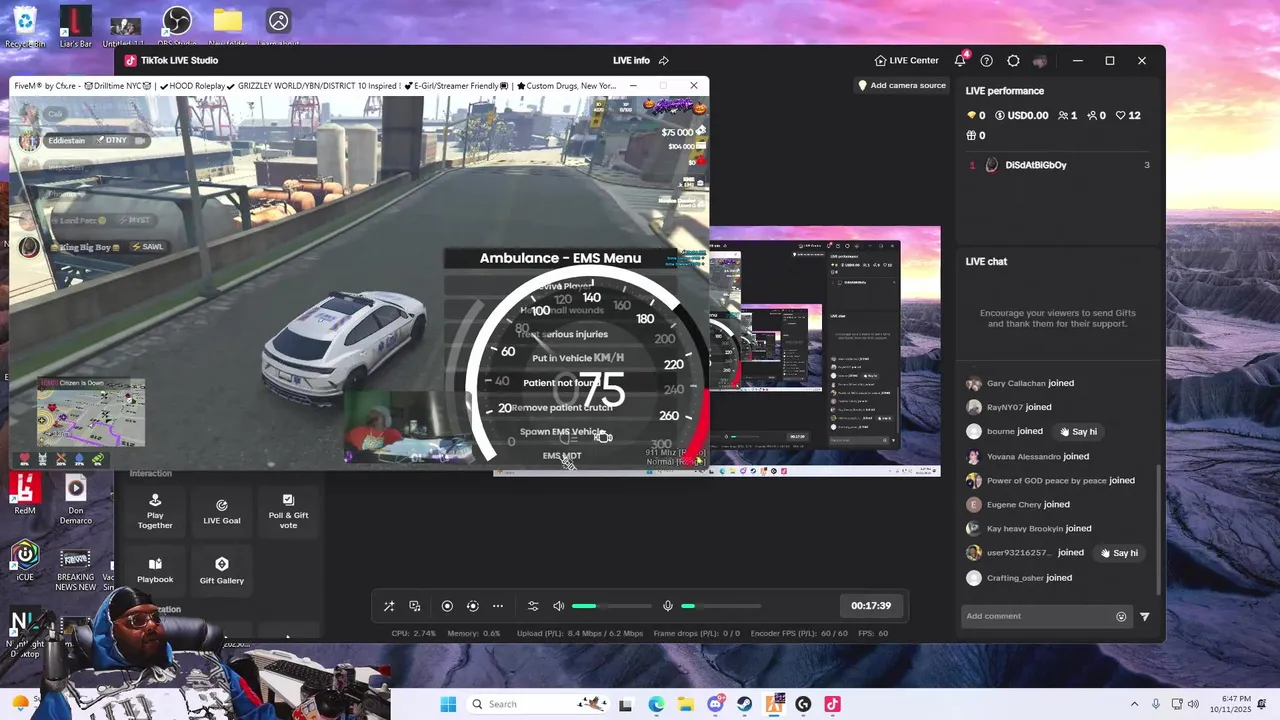Select Put in Vehicle in EMS menu
The image size is (1280, 720).
562,358
